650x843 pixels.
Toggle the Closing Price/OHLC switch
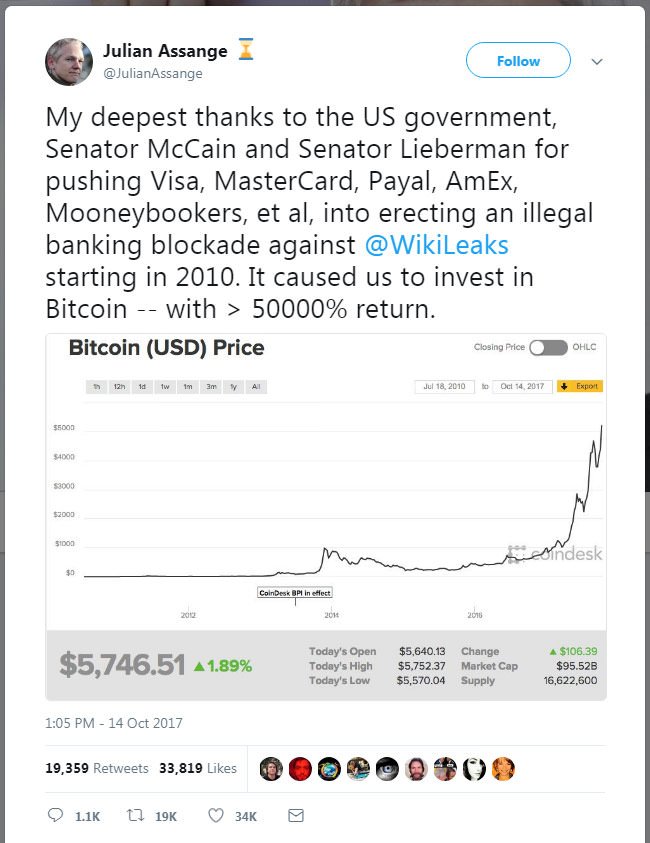pyautogui.click(x=548, y=348)
